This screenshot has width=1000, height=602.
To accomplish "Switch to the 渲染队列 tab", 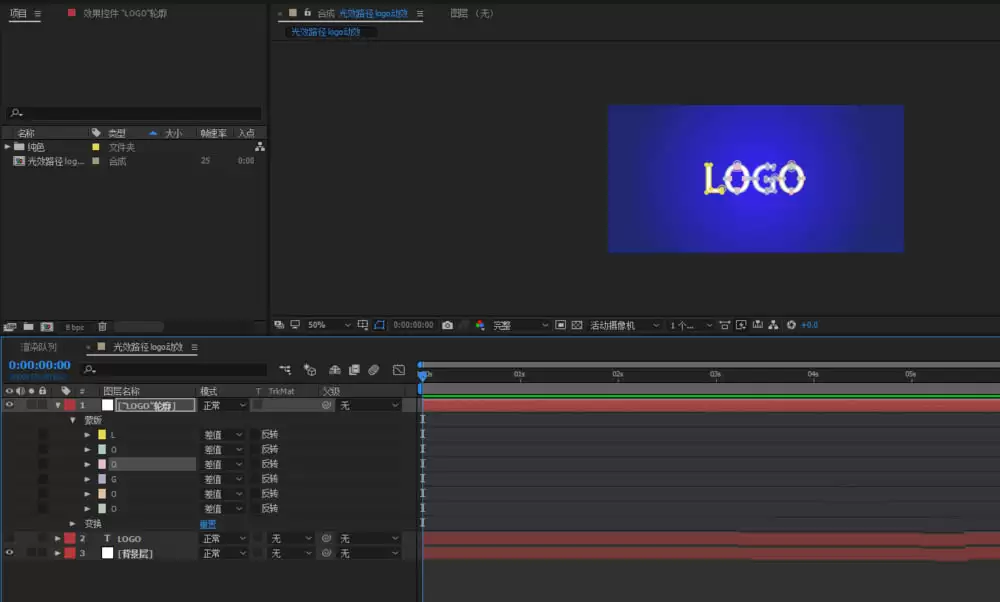I will coord(39,347).
